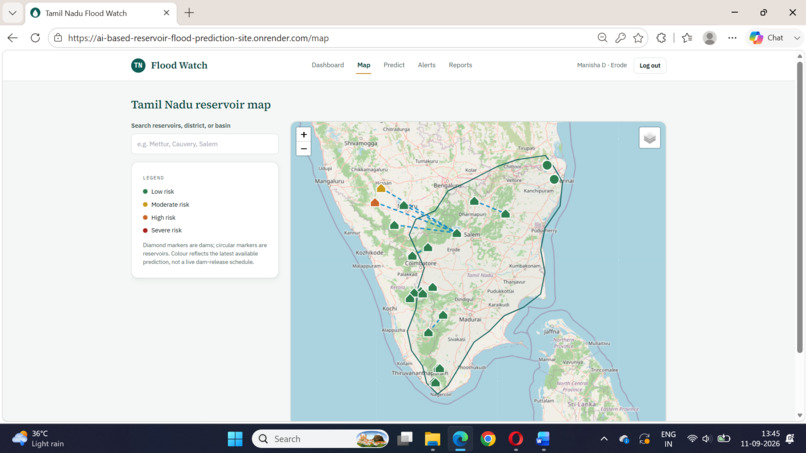The image size is (806, 453).
Task: Click the browser address bar URL
Action: point(198,38)
